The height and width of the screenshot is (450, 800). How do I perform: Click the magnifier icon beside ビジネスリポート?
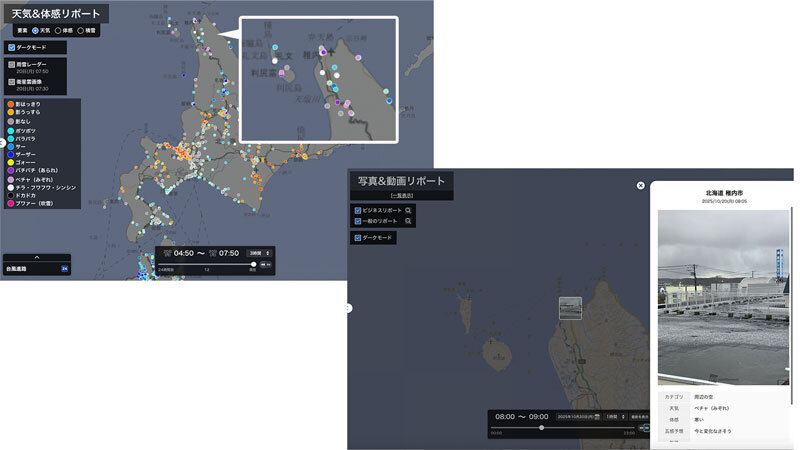pos(409,211)
